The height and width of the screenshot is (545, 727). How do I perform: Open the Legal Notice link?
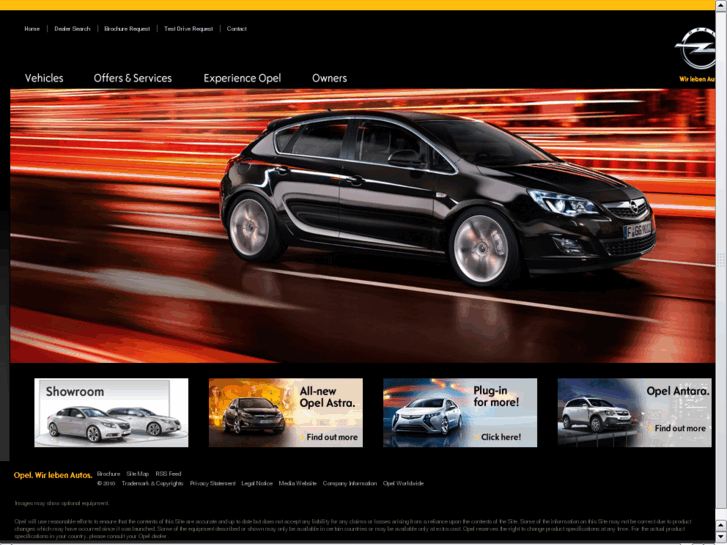(x=257, y=483)
